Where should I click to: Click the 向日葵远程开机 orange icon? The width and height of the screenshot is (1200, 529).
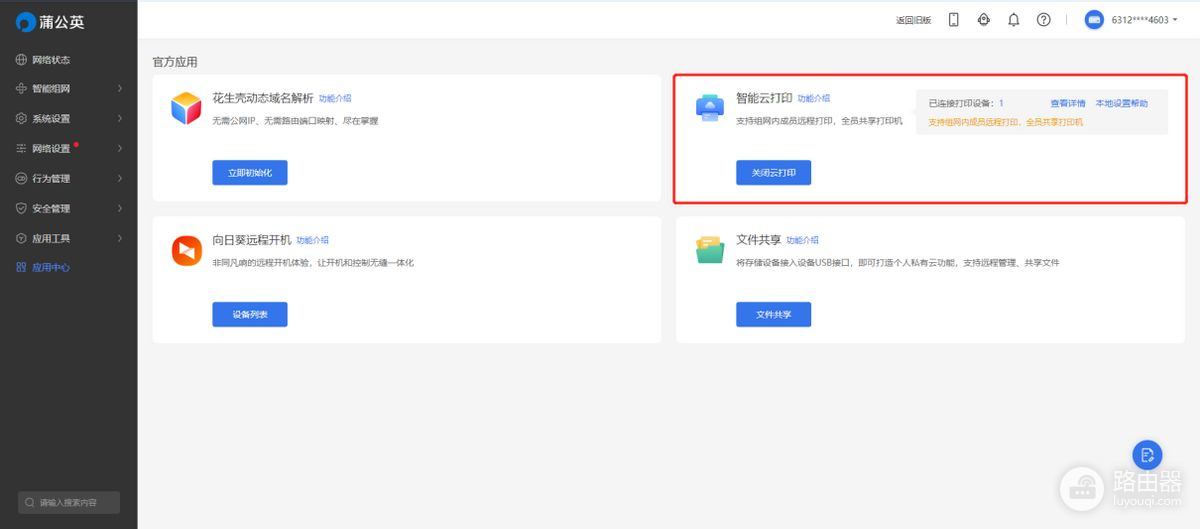pyautogui.click(x=186, y=250)
